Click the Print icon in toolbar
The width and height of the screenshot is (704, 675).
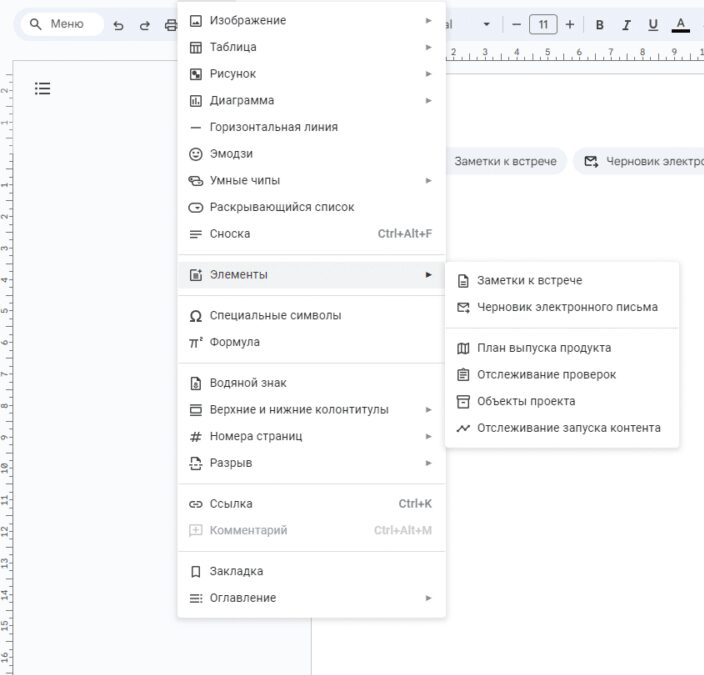(170, 25)
